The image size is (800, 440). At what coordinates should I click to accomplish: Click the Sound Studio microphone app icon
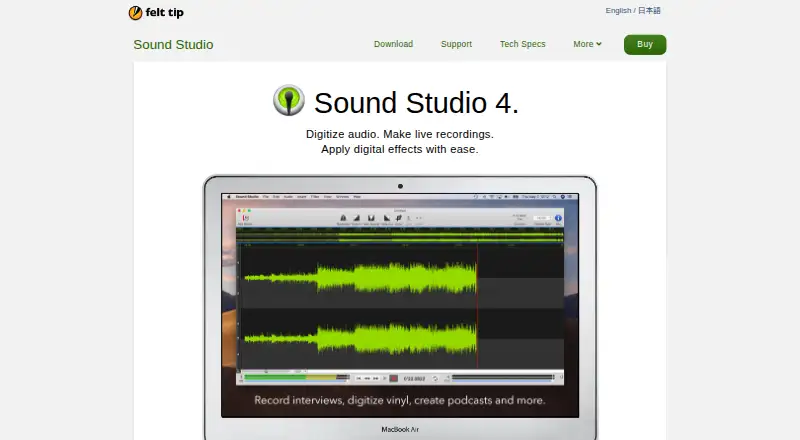(x=289, y=100)
